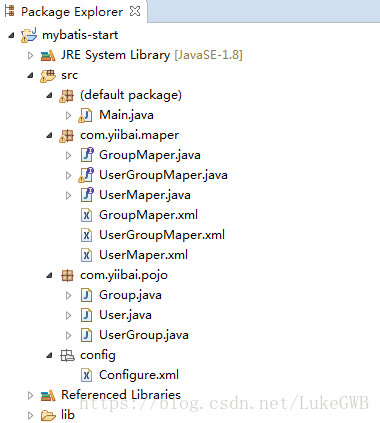380x423 pixels.
Task: Select the UserGroupMaper.java file name
Action: point(163,175)
